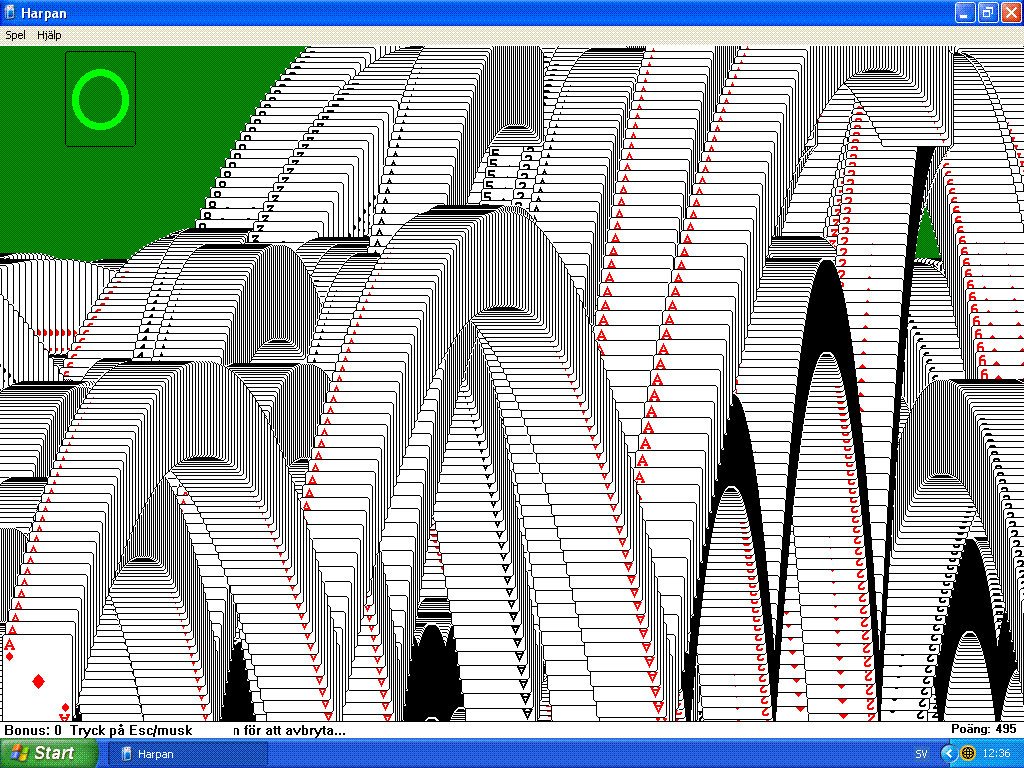The height and width of the screenshot is (768, 1024).
Task: Click the empty deck slot with green circle
Action: click(x=101, y=99)
